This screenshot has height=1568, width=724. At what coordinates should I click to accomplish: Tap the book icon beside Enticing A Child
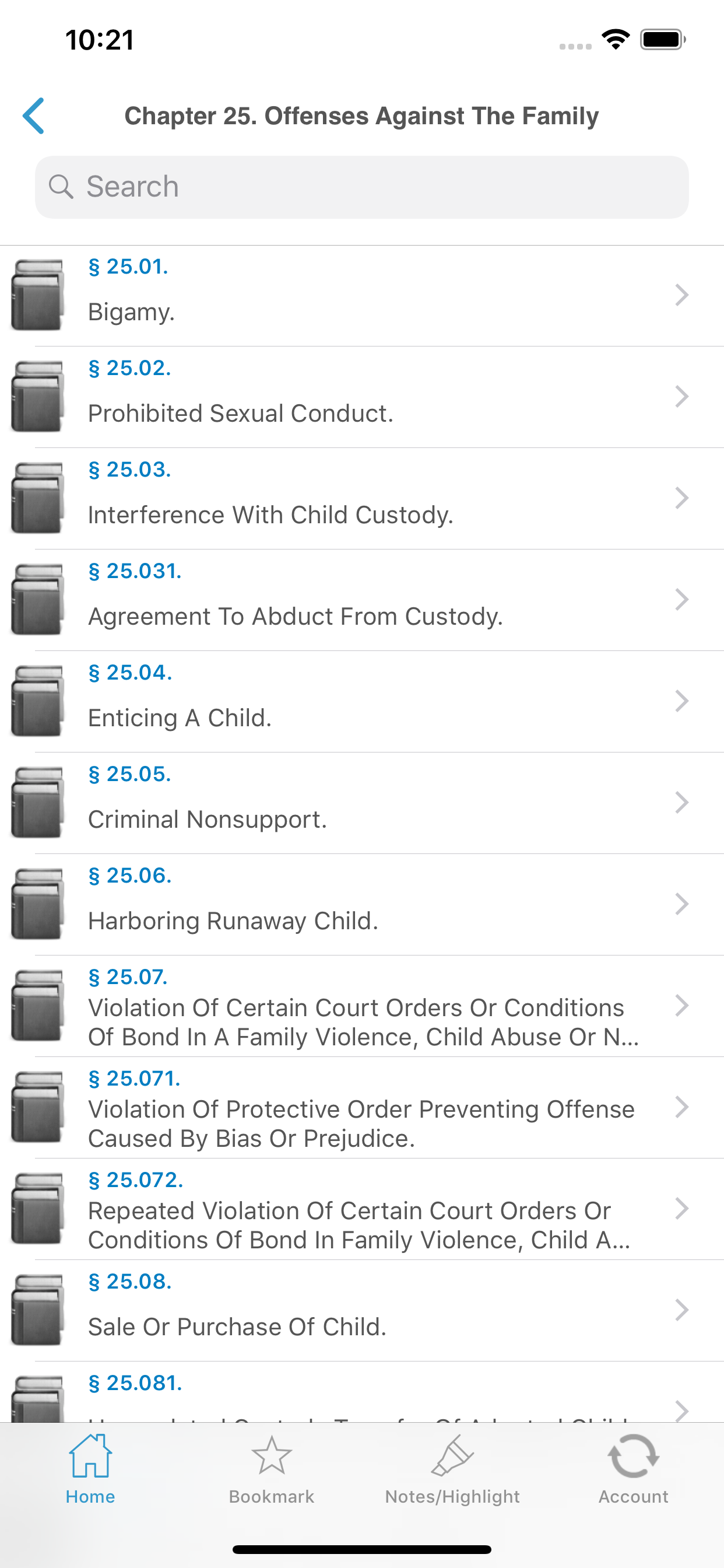click(x=38, y=701)
